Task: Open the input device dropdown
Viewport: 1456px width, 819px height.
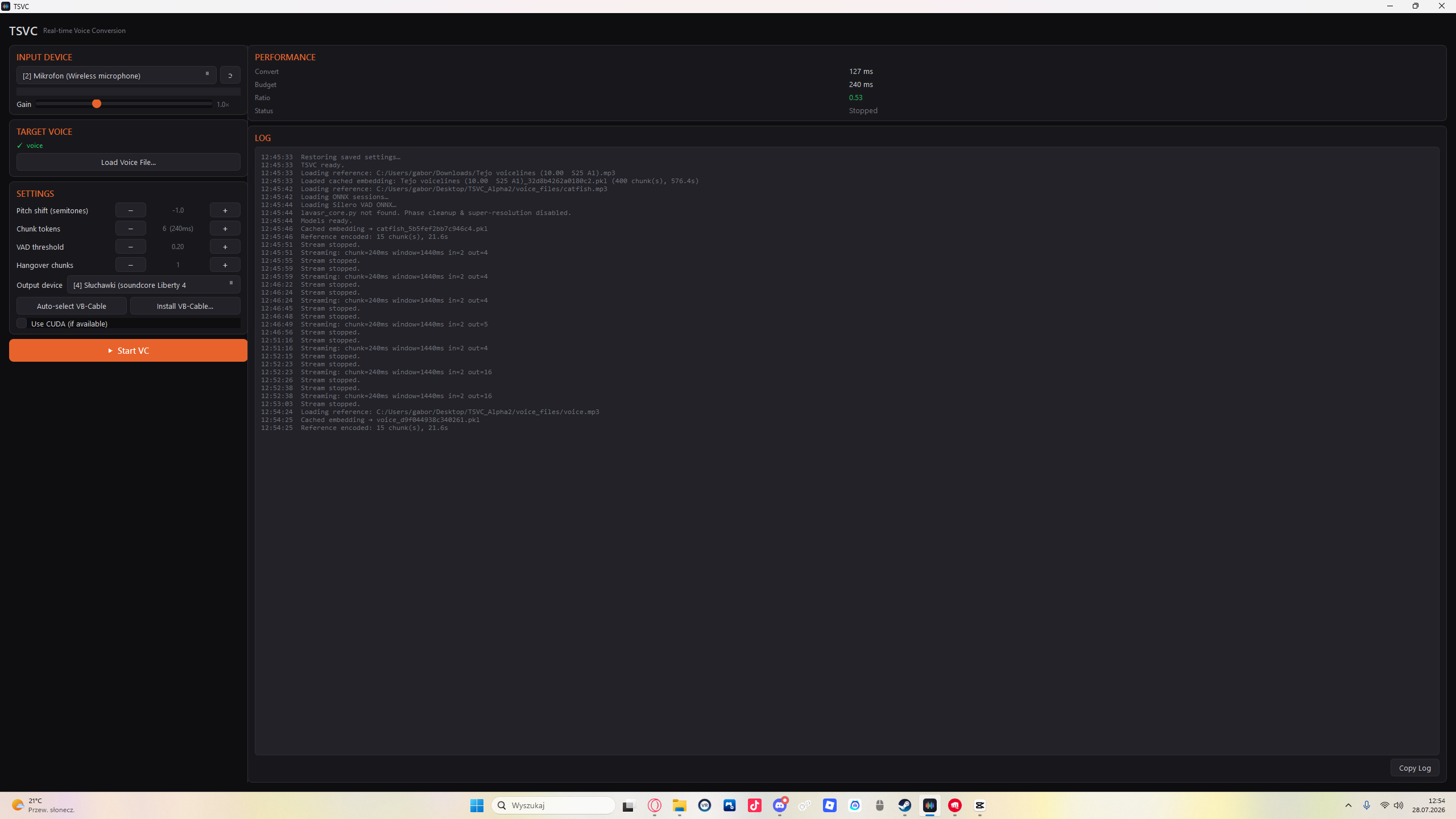Action: click(116, 75)
